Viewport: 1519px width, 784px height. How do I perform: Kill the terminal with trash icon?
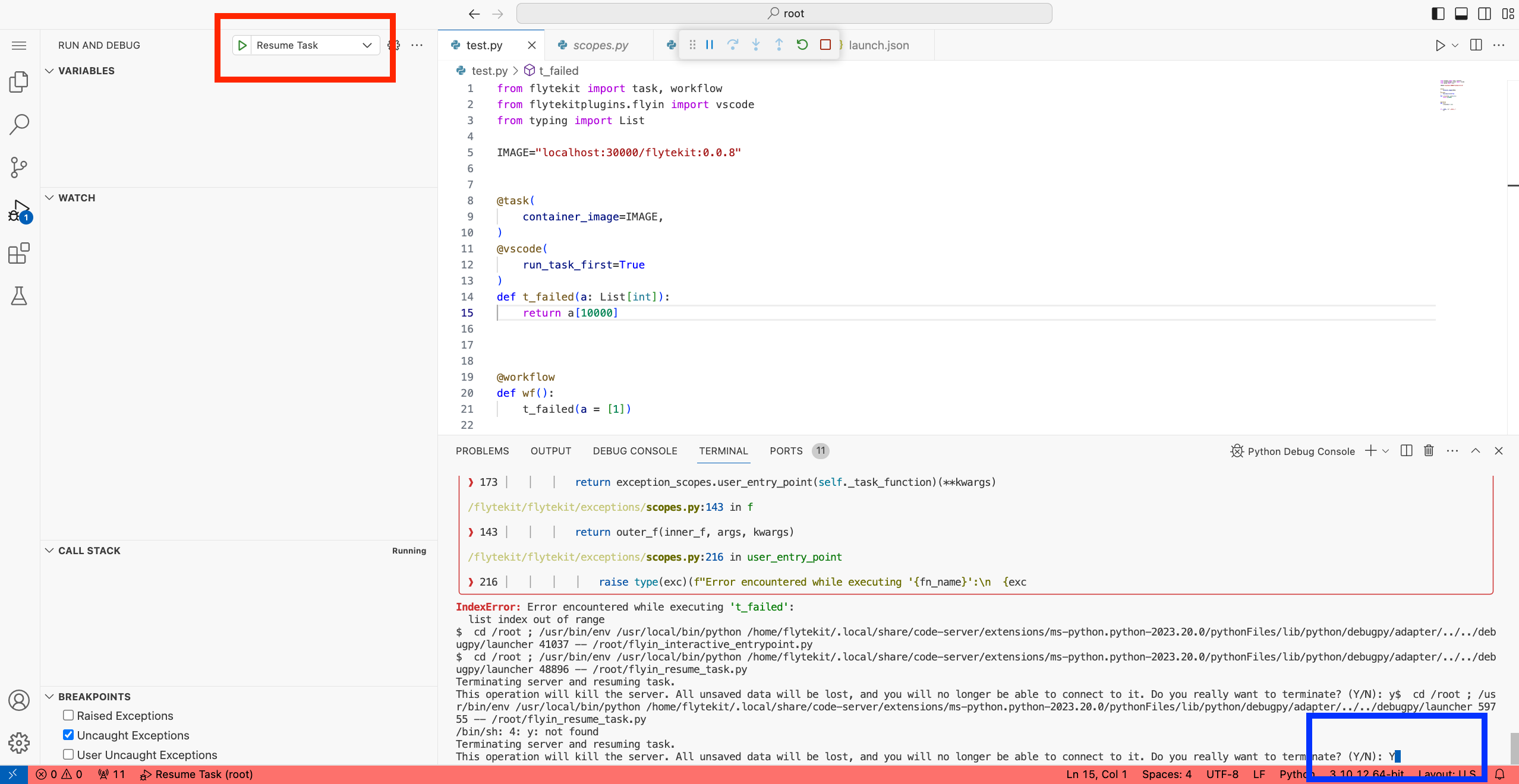coord(1429,451)
